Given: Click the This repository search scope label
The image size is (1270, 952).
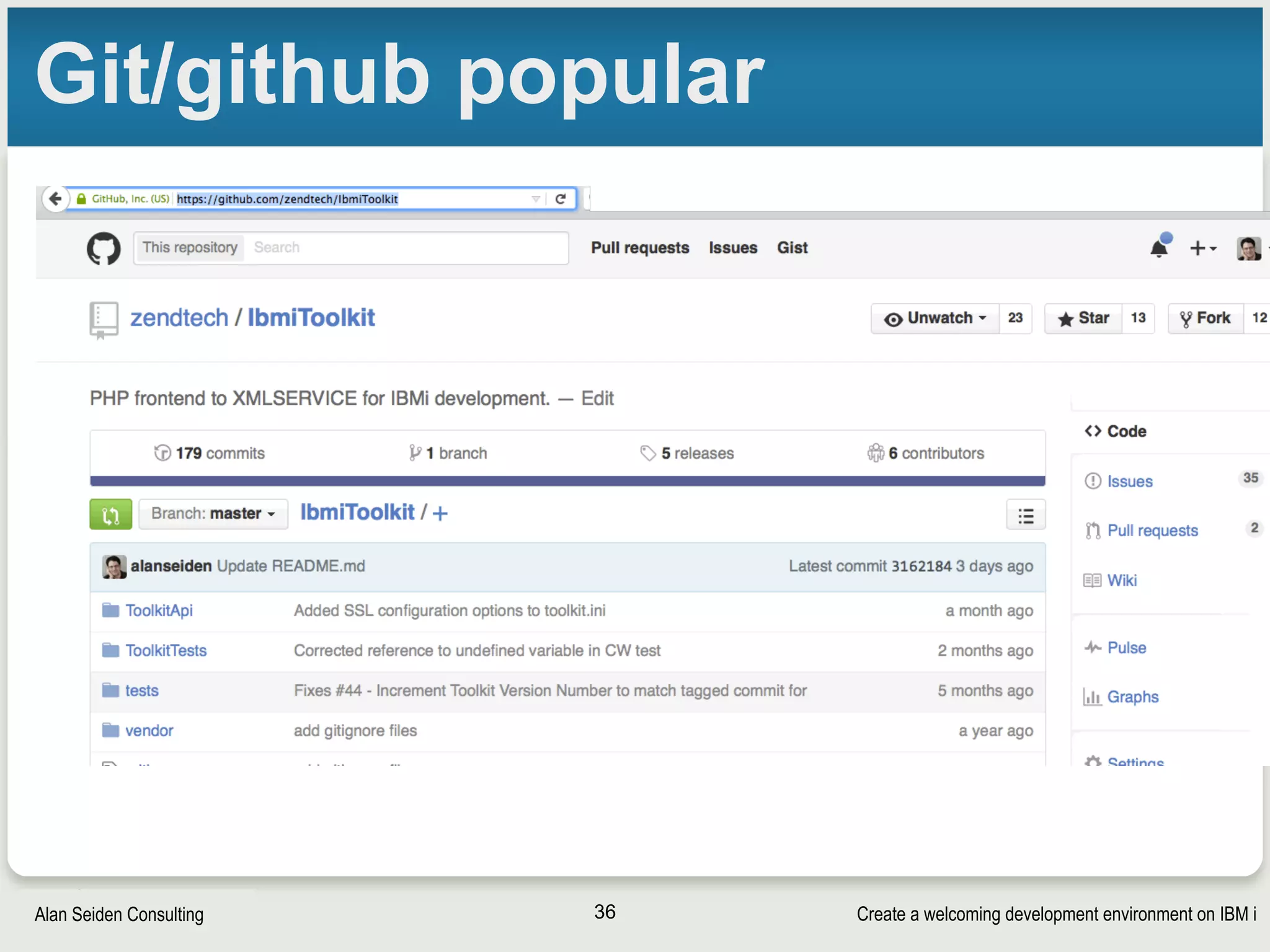Looking at the screenshot, I should click(190, 247).
